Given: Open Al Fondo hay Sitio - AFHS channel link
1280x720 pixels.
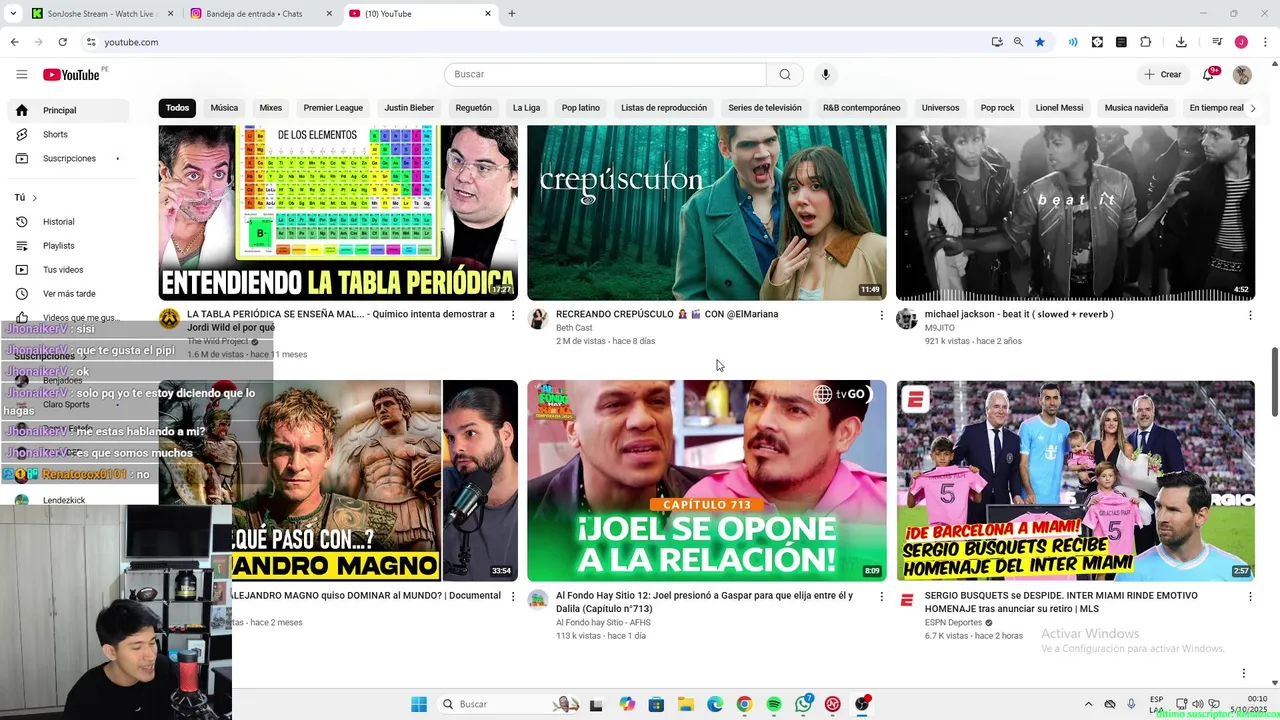Looking at the screenshot, I should (x=603, y=623).
